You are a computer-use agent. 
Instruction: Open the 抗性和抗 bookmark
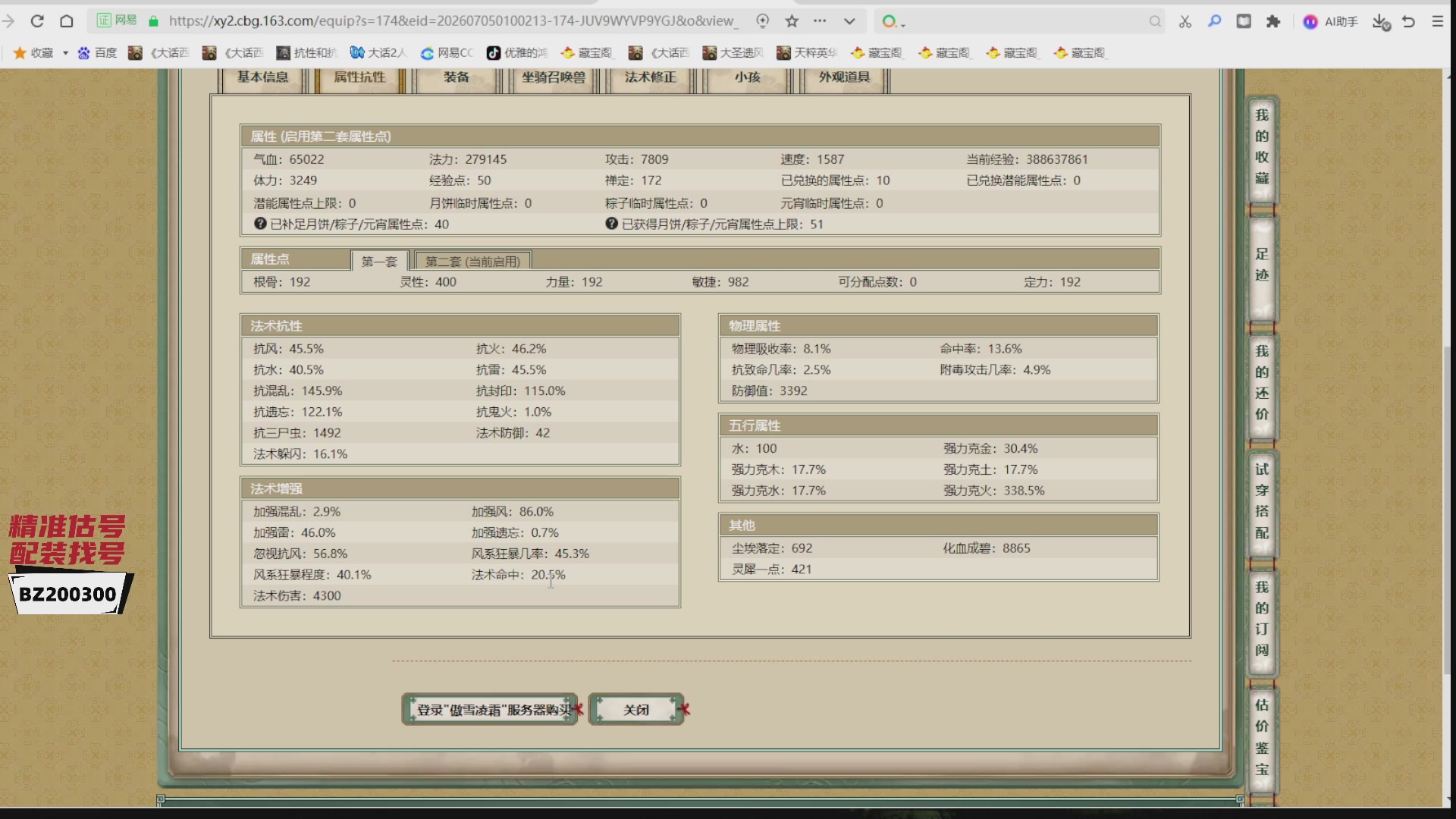306,52
